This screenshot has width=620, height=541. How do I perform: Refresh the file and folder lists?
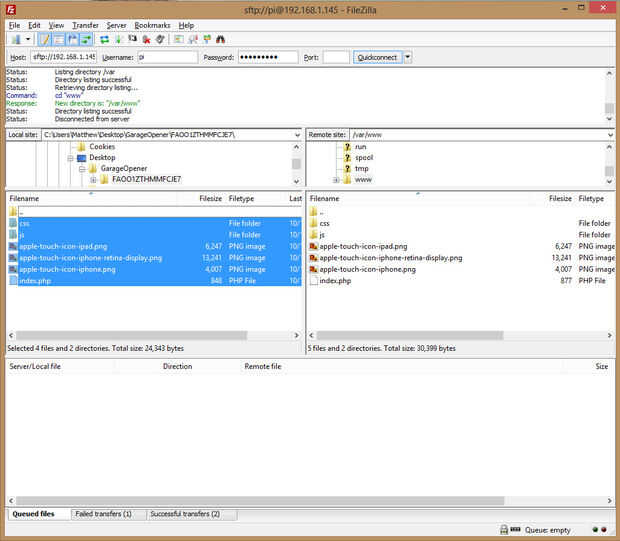point(104,39)
